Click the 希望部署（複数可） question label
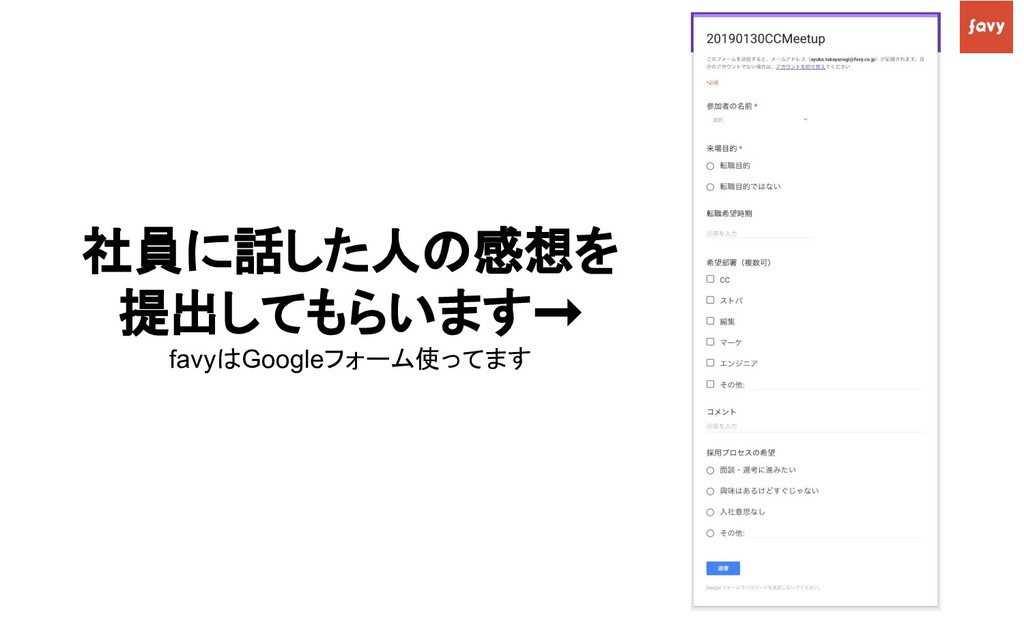1024x640 pixels. 739,263
